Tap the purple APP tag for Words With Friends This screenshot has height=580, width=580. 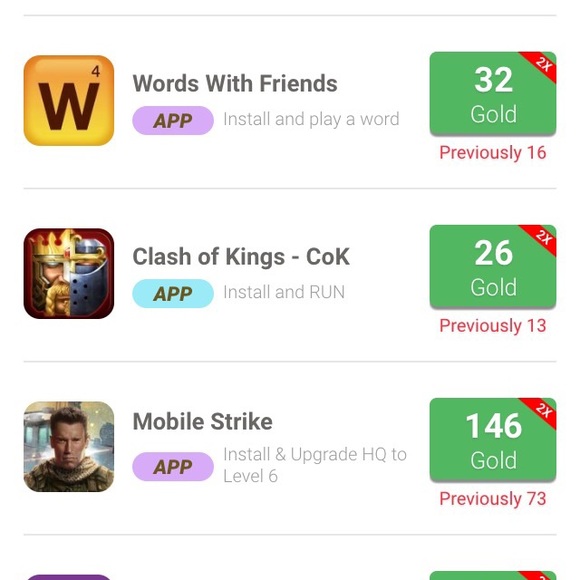pos(173,121)
